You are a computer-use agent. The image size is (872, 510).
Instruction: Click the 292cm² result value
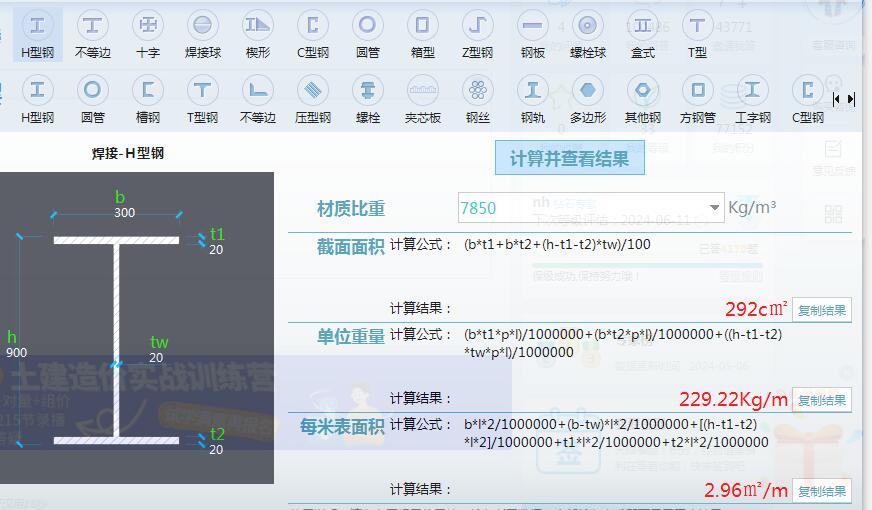(756, 309)
